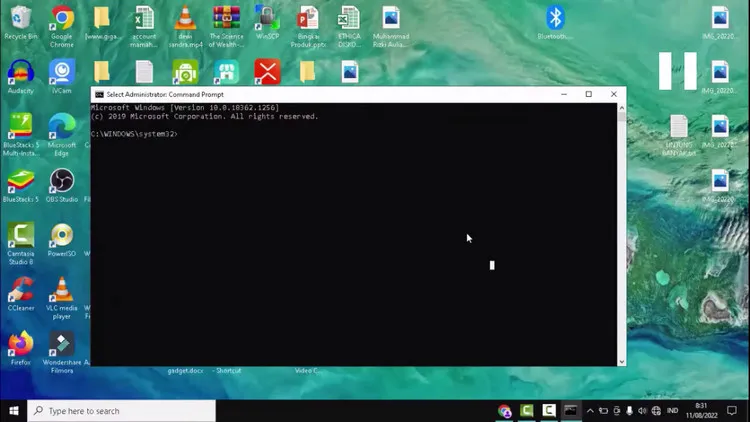Select the red X application shortcut
The width and height of the screenshot is (750, 422).
point(267,72)
